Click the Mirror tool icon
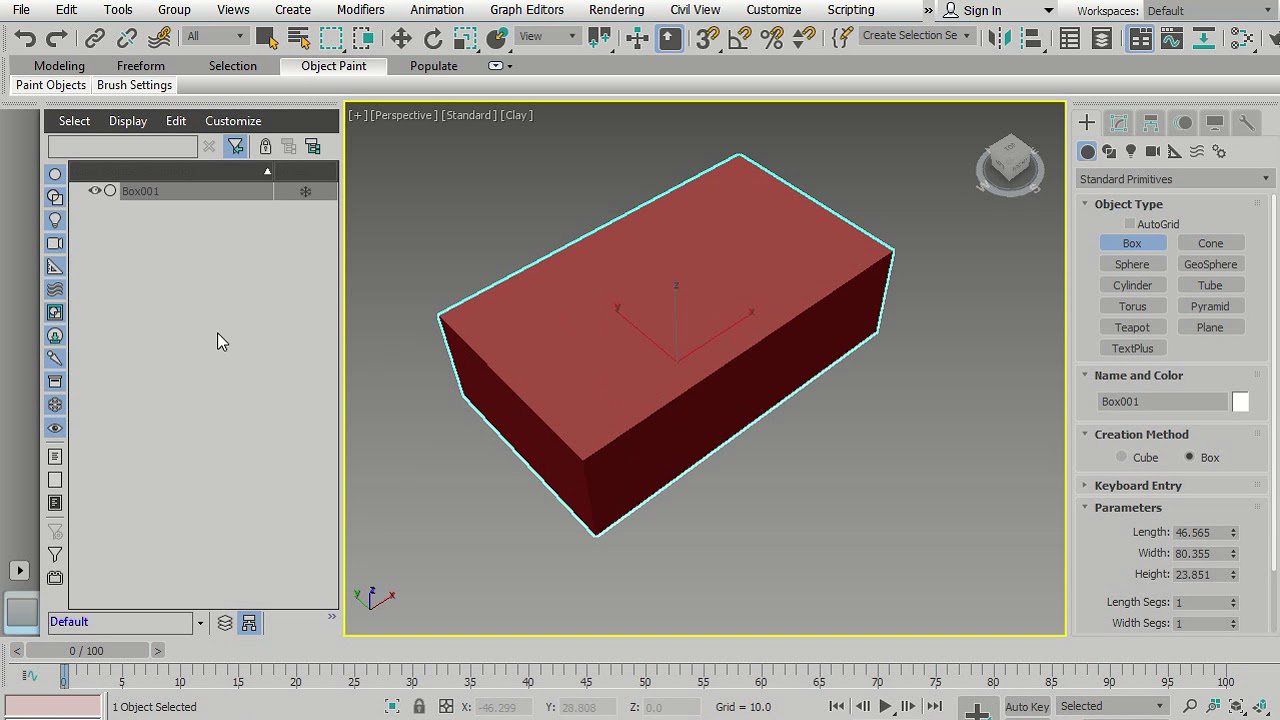The height and width of the screenshot is (720, 1280). pyautogui.click(x=998, y=38)
